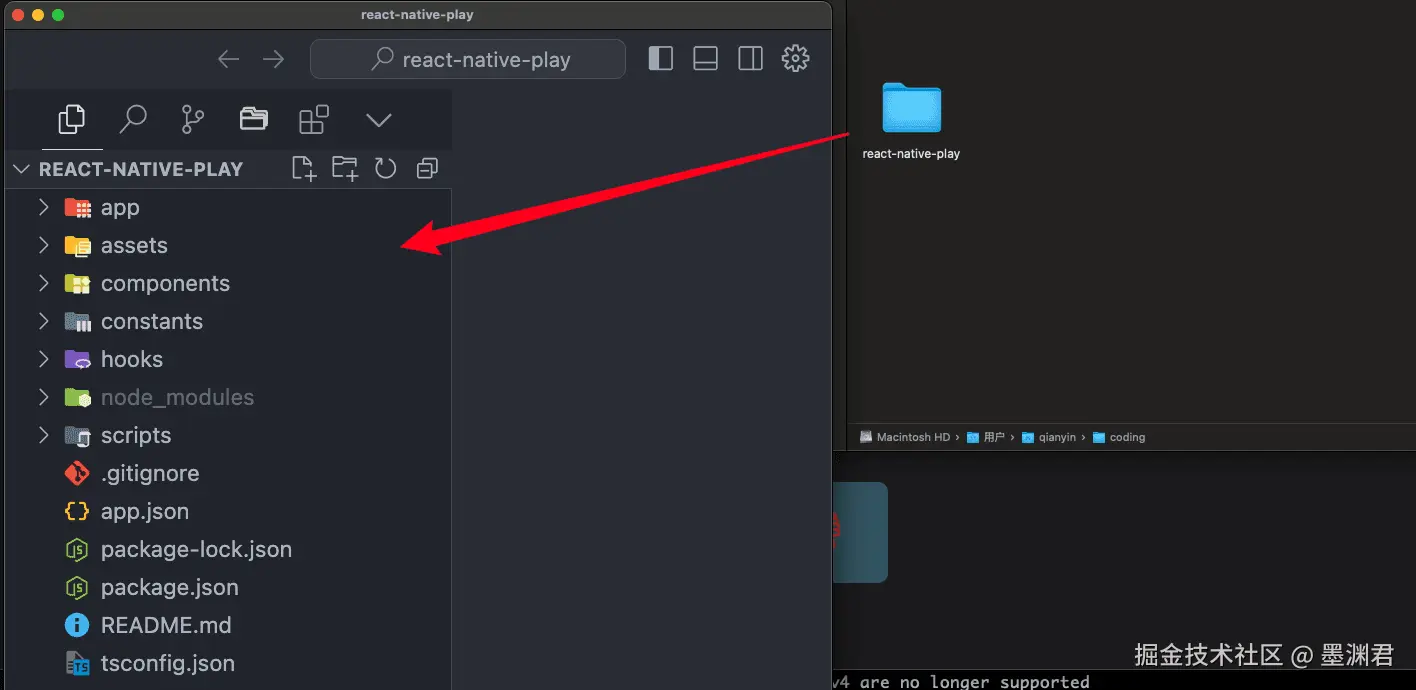This screenshot has width=1416, height=690.
Task: Go forward with the right arrow
Action: [273, 59]
